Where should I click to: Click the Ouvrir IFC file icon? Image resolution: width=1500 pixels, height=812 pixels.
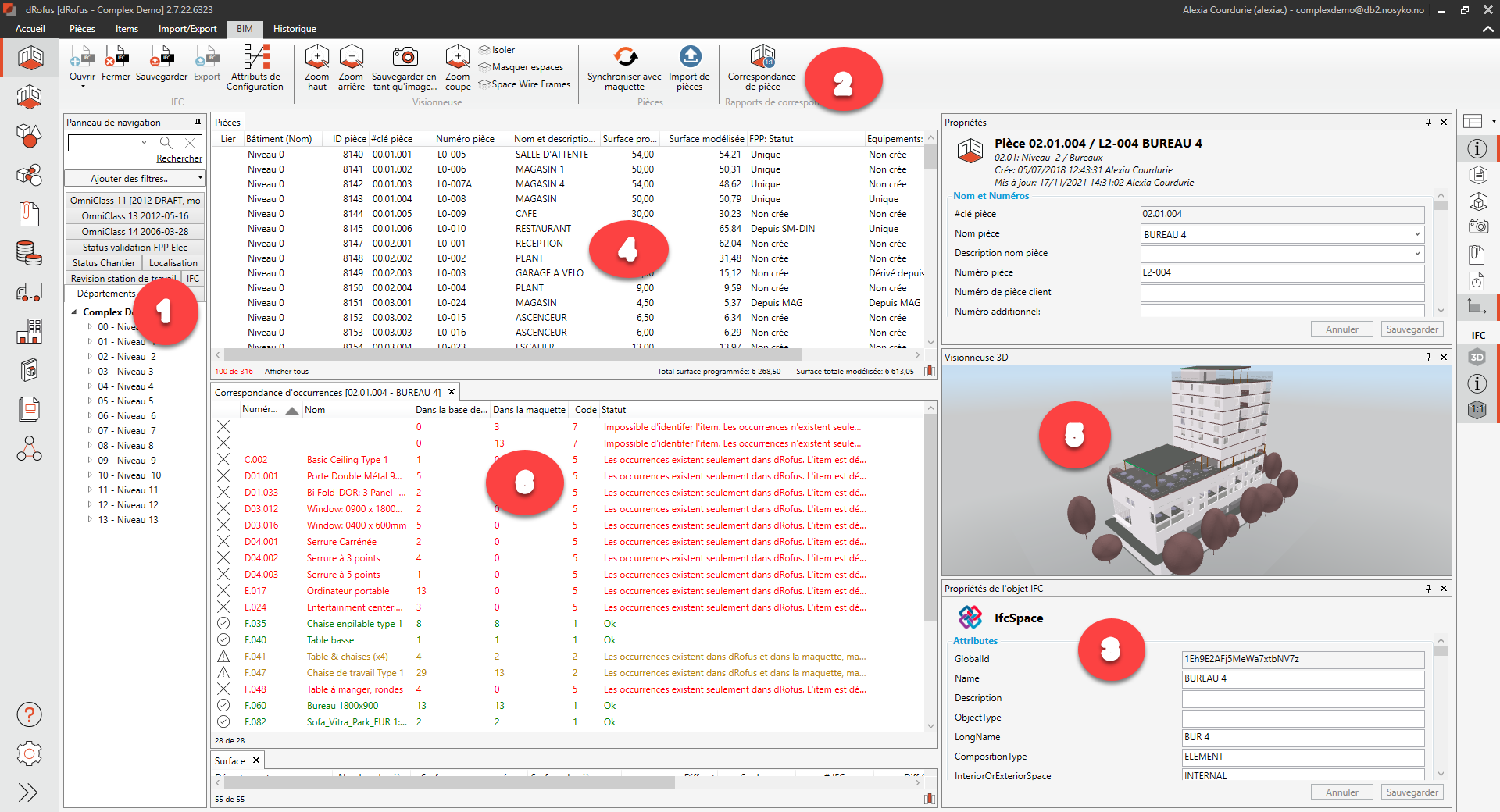click(82, 58)
